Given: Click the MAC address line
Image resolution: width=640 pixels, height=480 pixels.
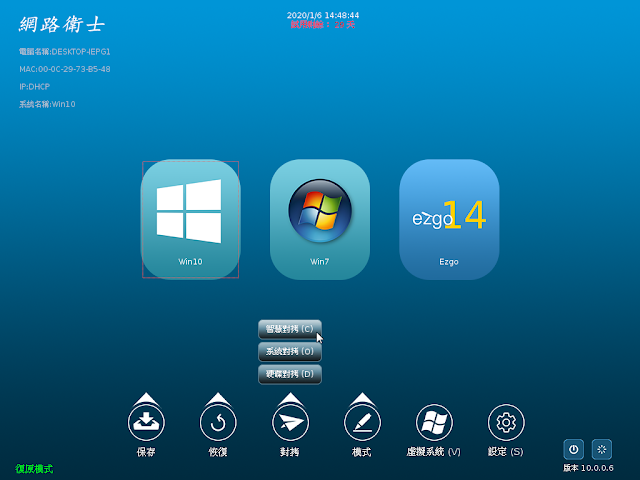Looking at the screenshot, I should pos(64,69).
